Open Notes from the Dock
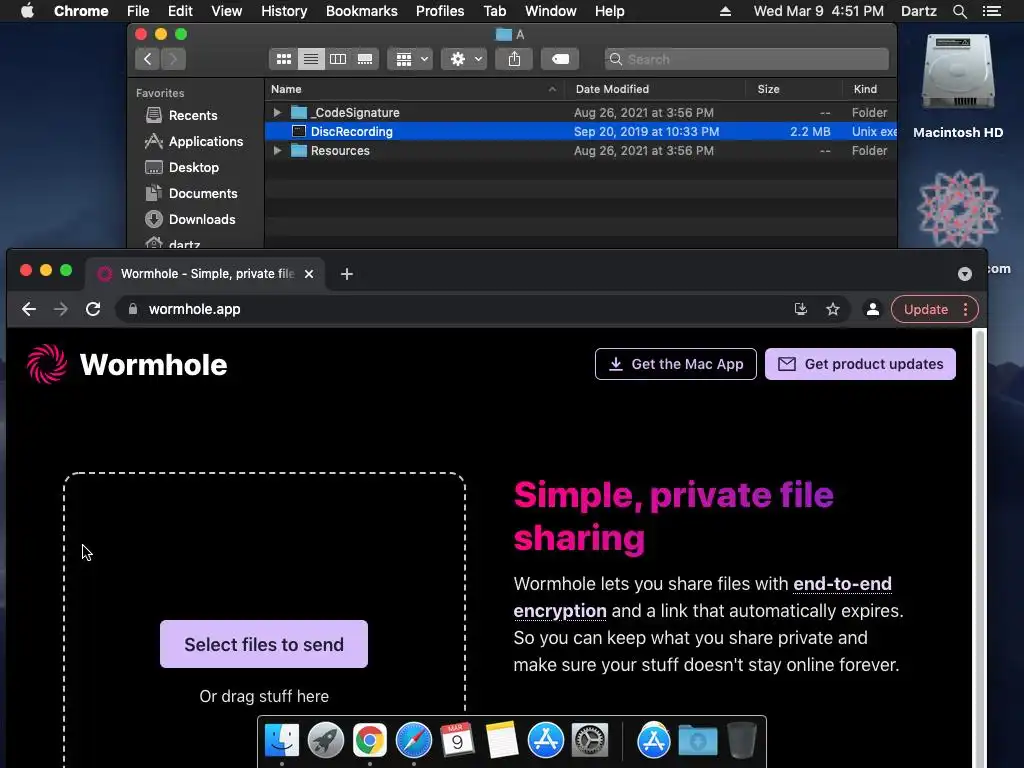Viewport: 1024px width, 768px height. point(502,740)
